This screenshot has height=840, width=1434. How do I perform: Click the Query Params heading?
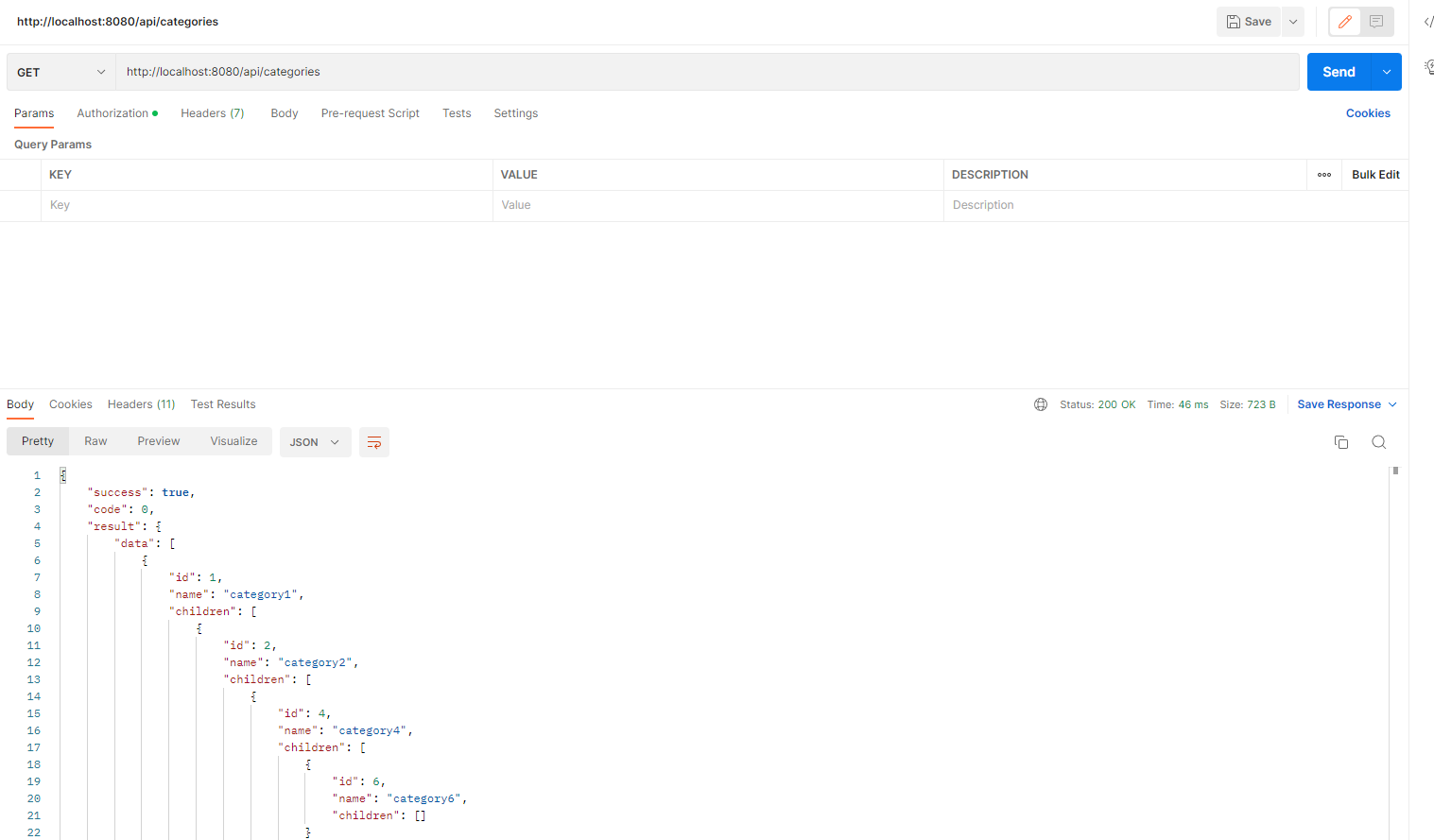(53, 145)
